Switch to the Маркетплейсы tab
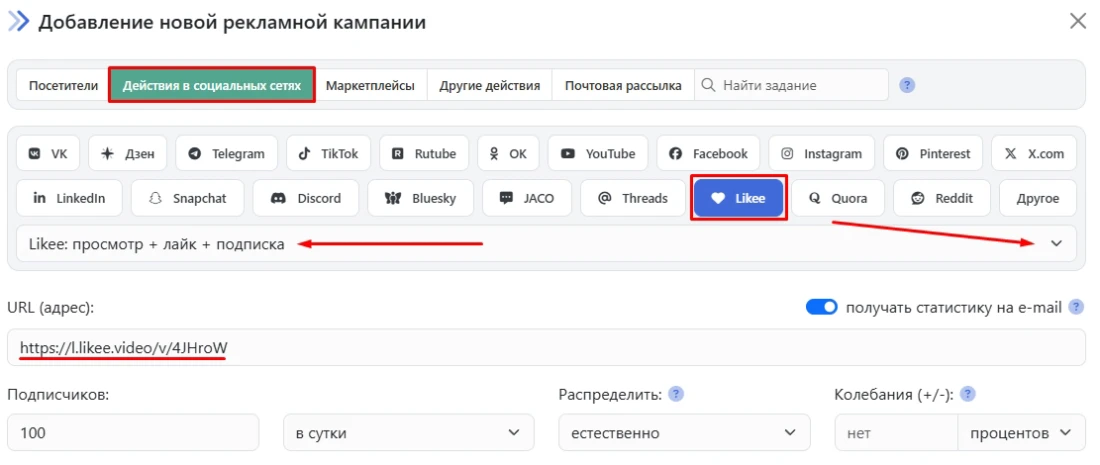Screen dimensions: 1100x465 370,86
